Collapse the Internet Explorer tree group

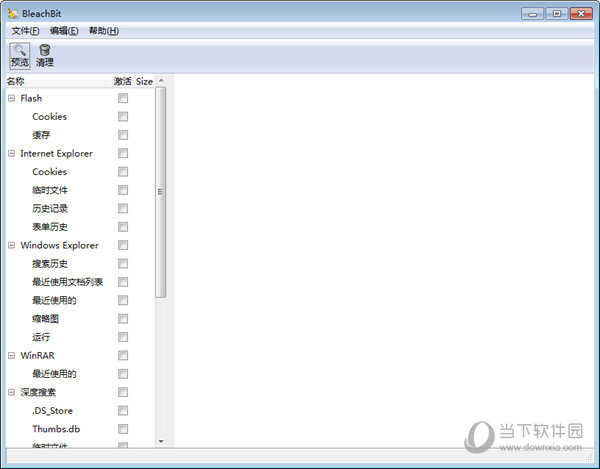pyautogui.click(x=11, y=153)
